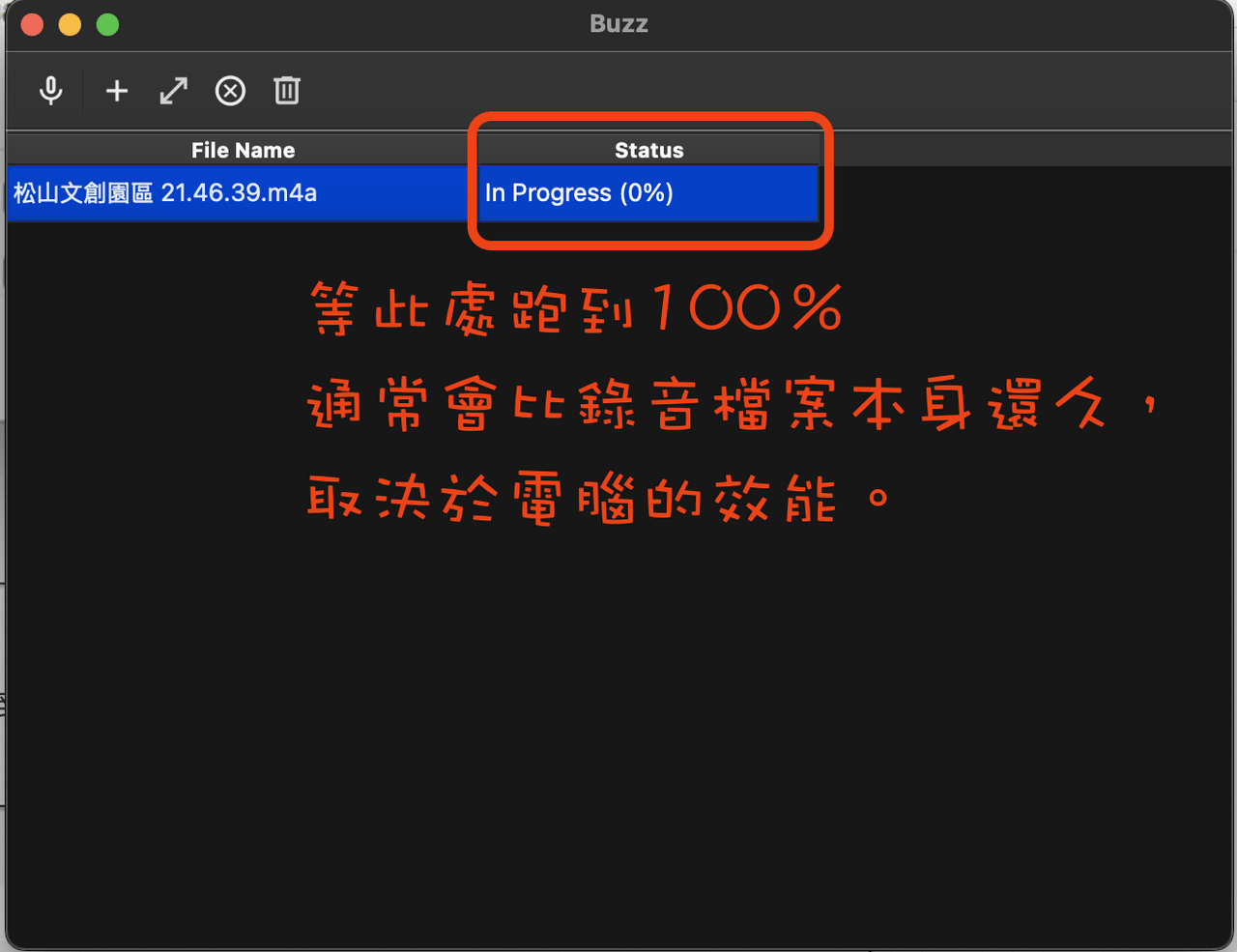Open the transcript using the expand arrows icon

click(174, 91)
